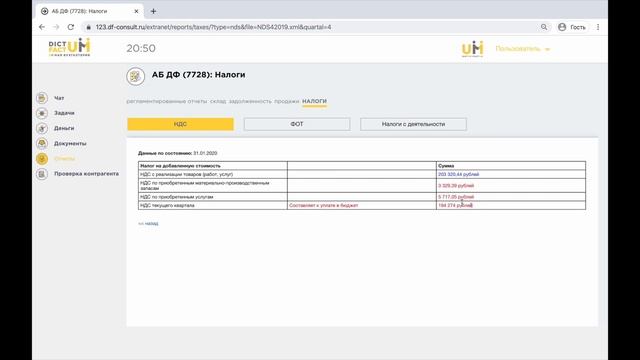Switch to задолженность tab
This screenshot has height=360, width=640.
pos(250,101)
